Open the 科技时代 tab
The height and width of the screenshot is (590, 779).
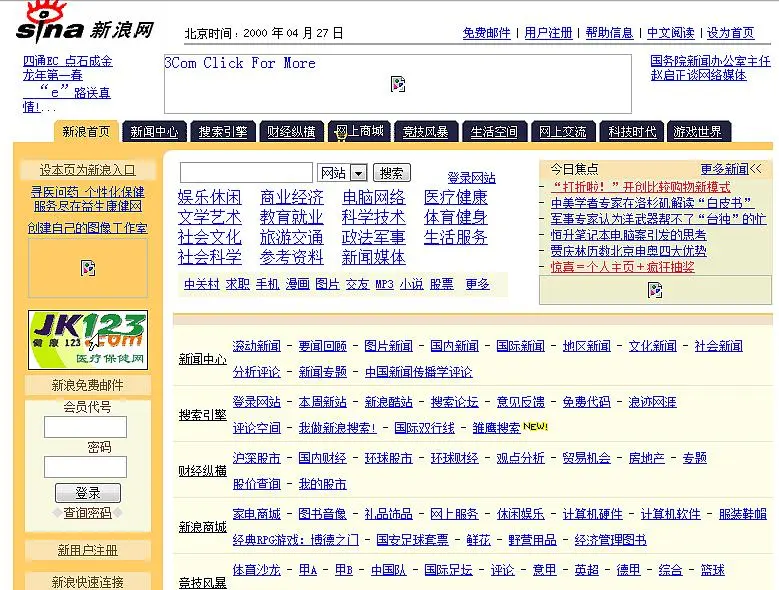[x=631, y=132]
